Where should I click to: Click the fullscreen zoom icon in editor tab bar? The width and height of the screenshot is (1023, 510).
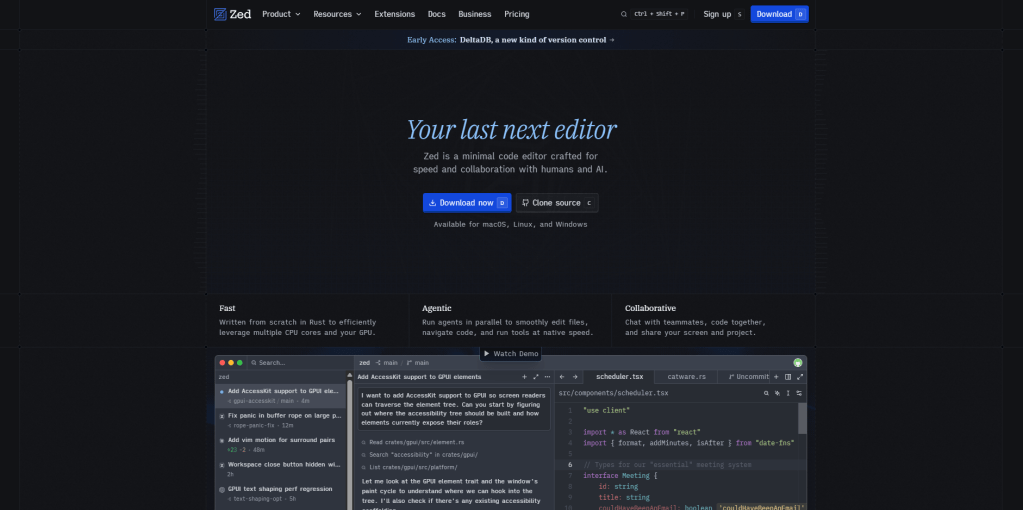(x=800, y=377)
